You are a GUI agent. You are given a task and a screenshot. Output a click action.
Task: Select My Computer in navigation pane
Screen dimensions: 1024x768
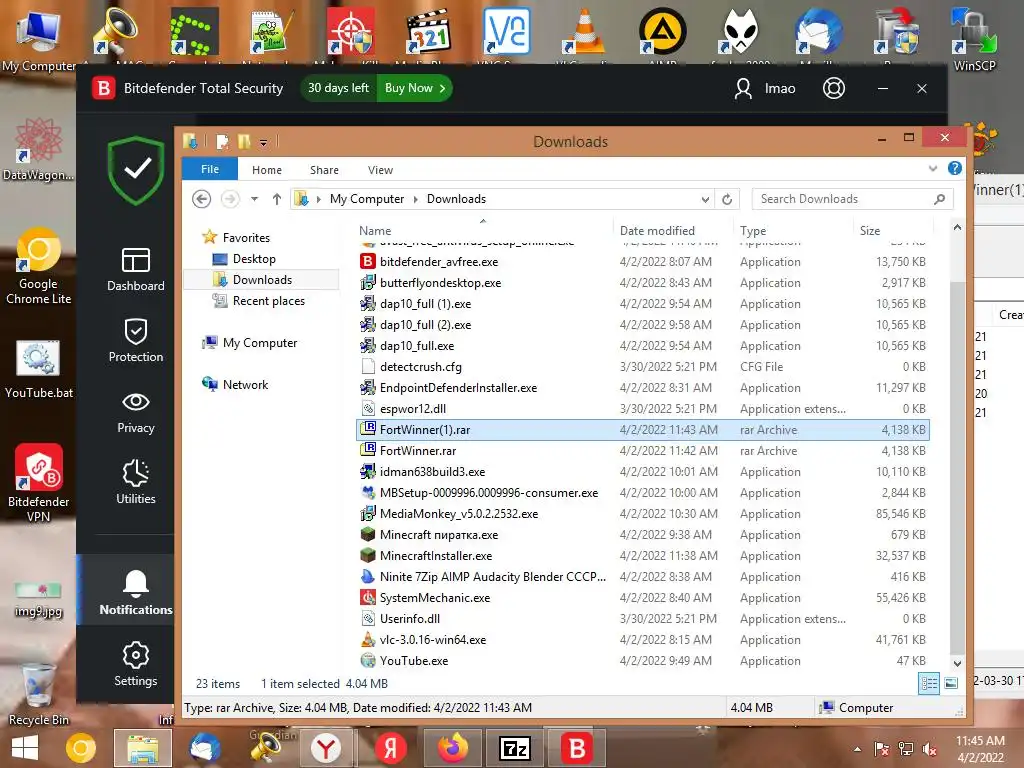259,343
